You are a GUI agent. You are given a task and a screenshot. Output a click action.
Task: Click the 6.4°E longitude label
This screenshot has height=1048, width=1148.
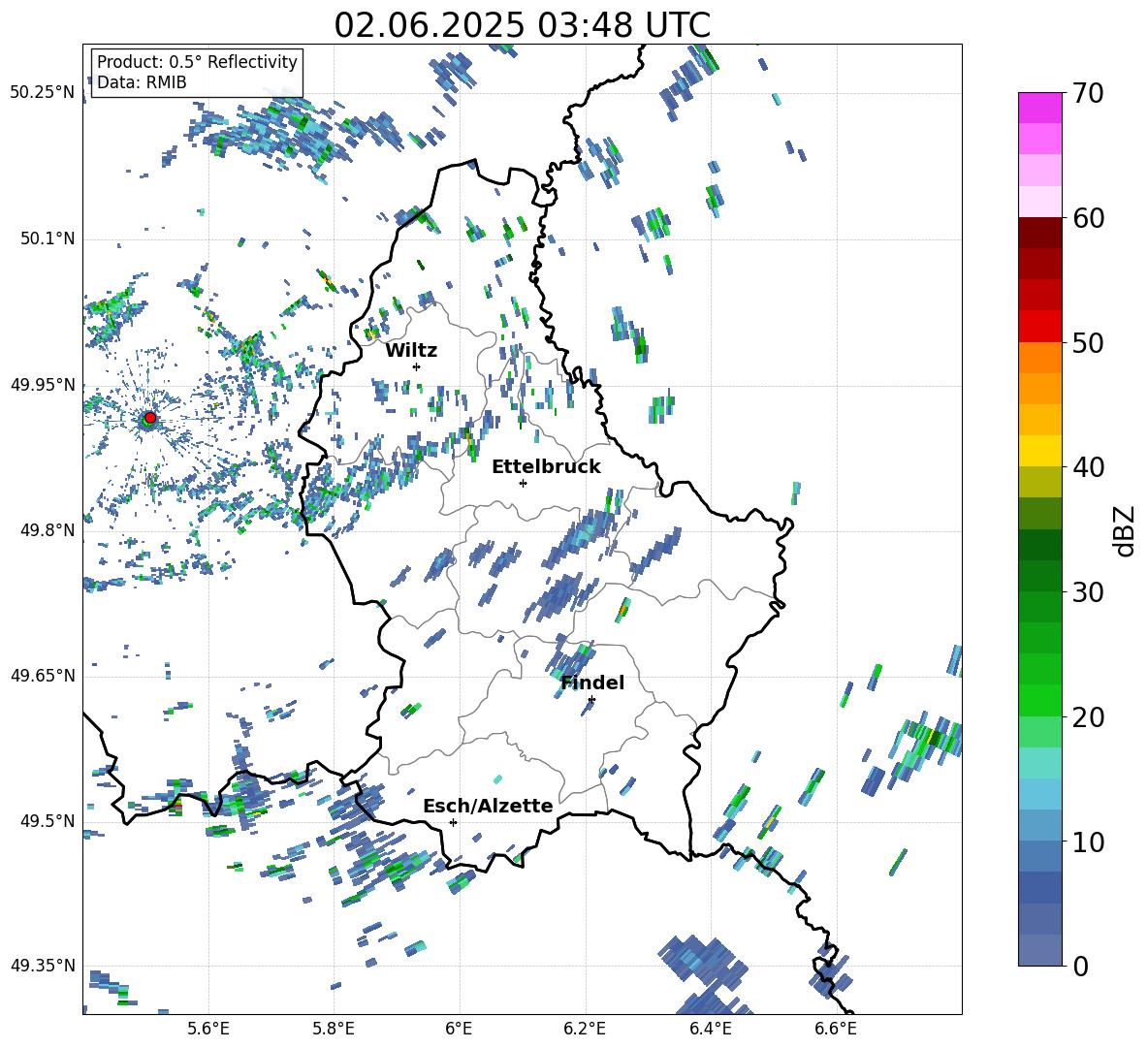click(710, 1029)
